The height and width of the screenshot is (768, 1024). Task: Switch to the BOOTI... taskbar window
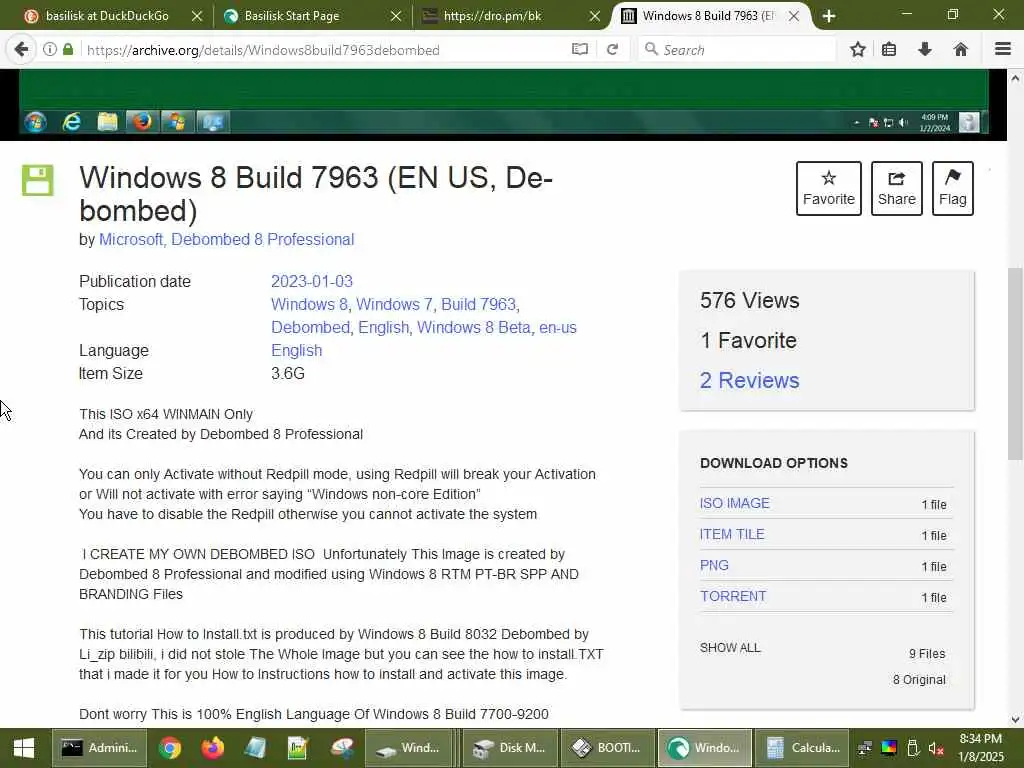[607, 748]
